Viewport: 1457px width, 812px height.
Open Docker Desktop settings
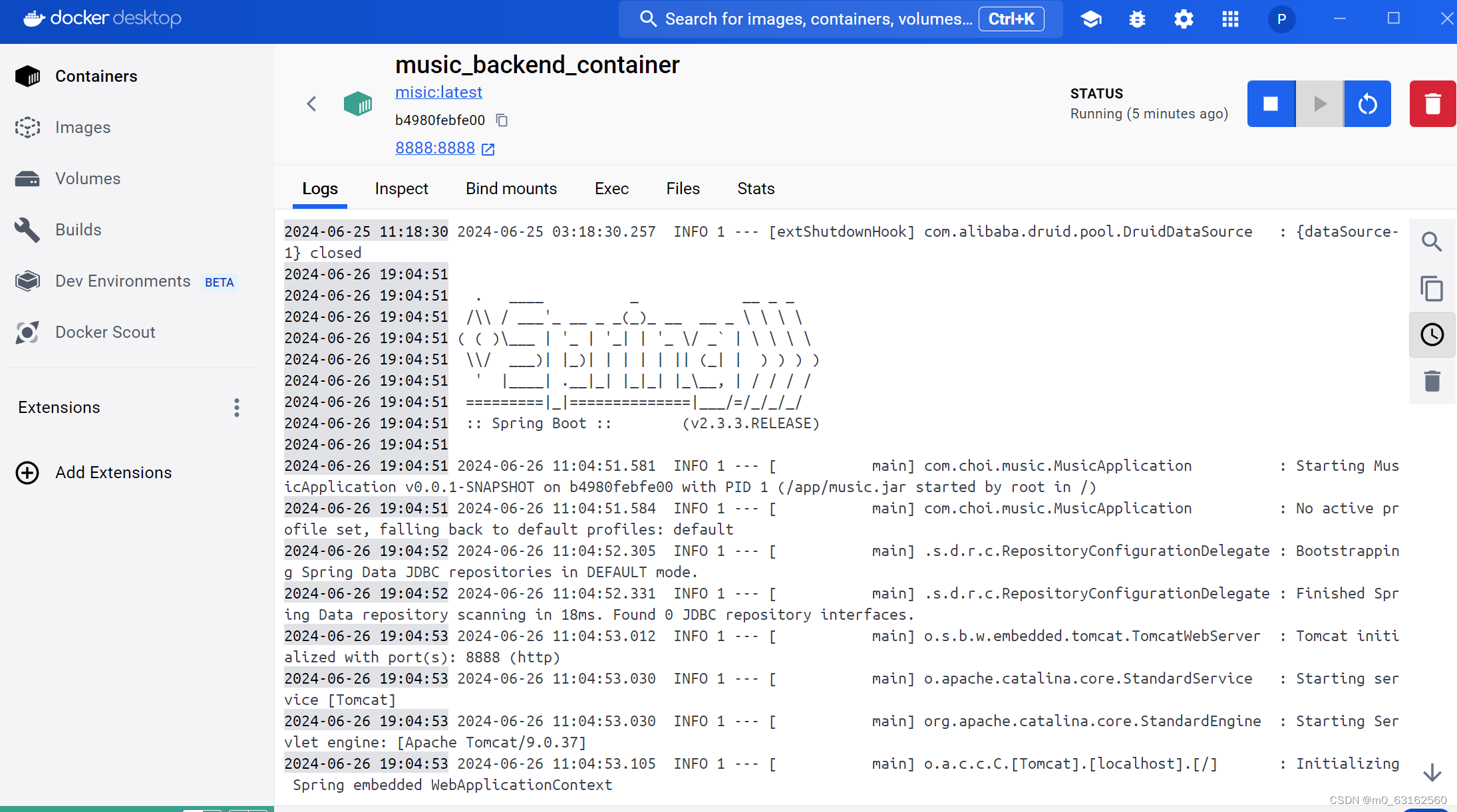pyautogui.click(x=1184, y=19)
